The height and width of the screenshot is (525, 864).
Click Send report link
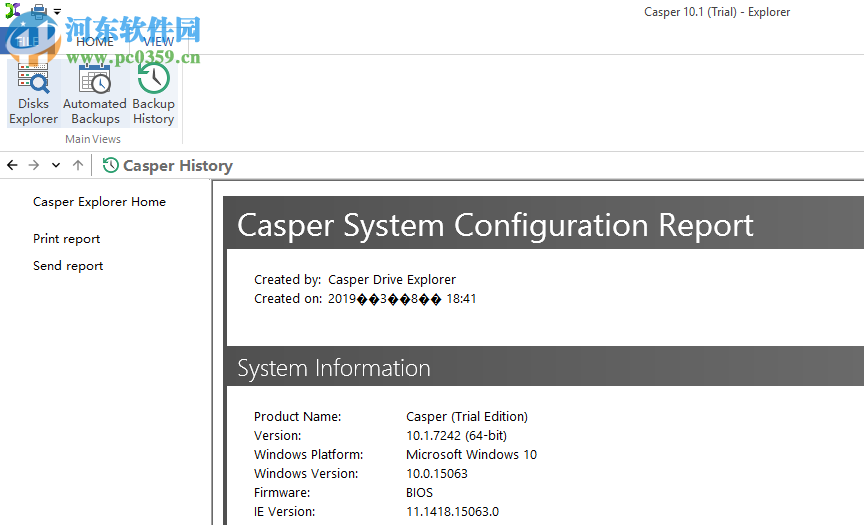(68, 266)
